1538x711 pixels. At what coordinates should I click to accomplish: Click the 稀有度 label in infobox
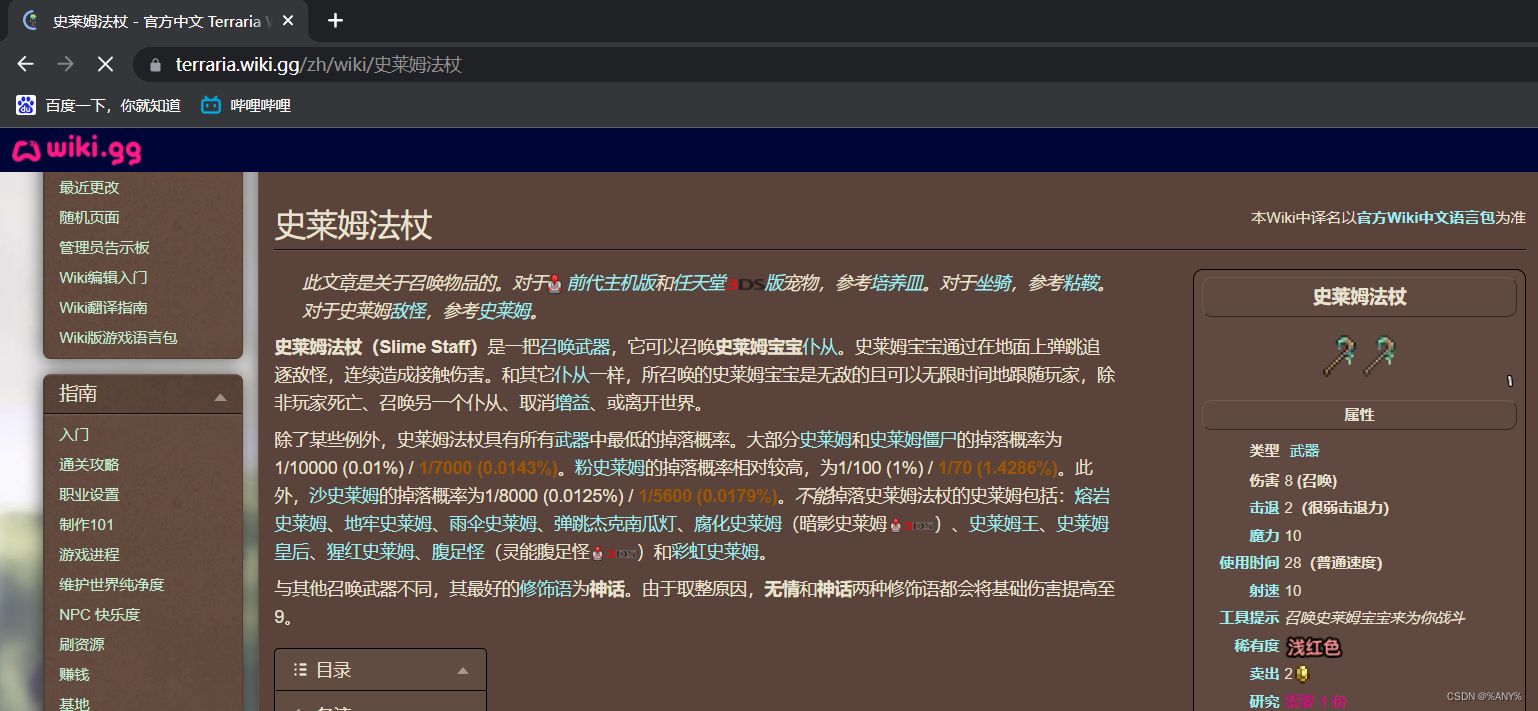[1257, 646]
